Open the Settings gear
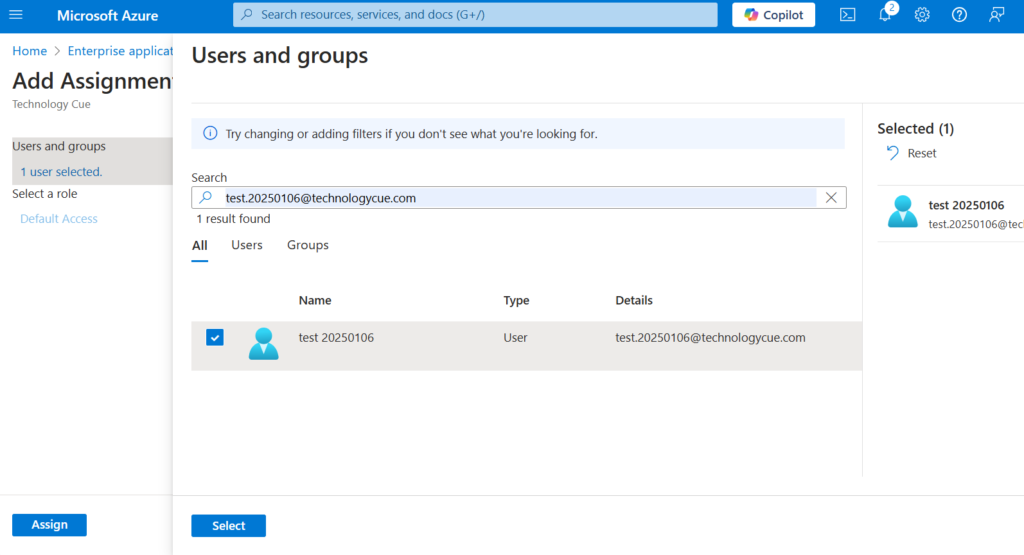The image size is (1024, 555). click(x=922, y=15)
